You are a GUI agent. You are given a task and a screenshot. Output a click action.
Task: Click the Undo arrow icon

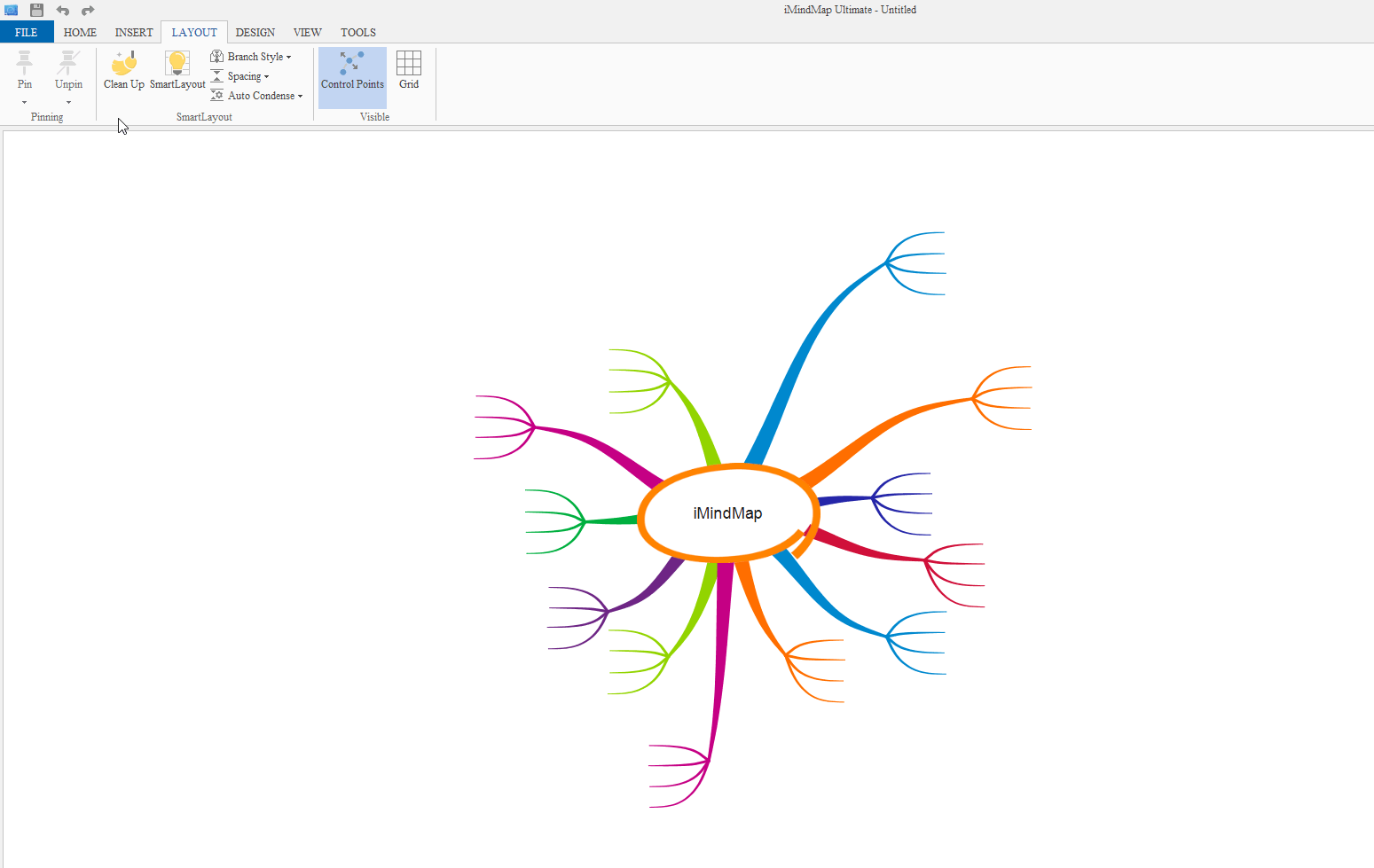(x=63, y=11)
